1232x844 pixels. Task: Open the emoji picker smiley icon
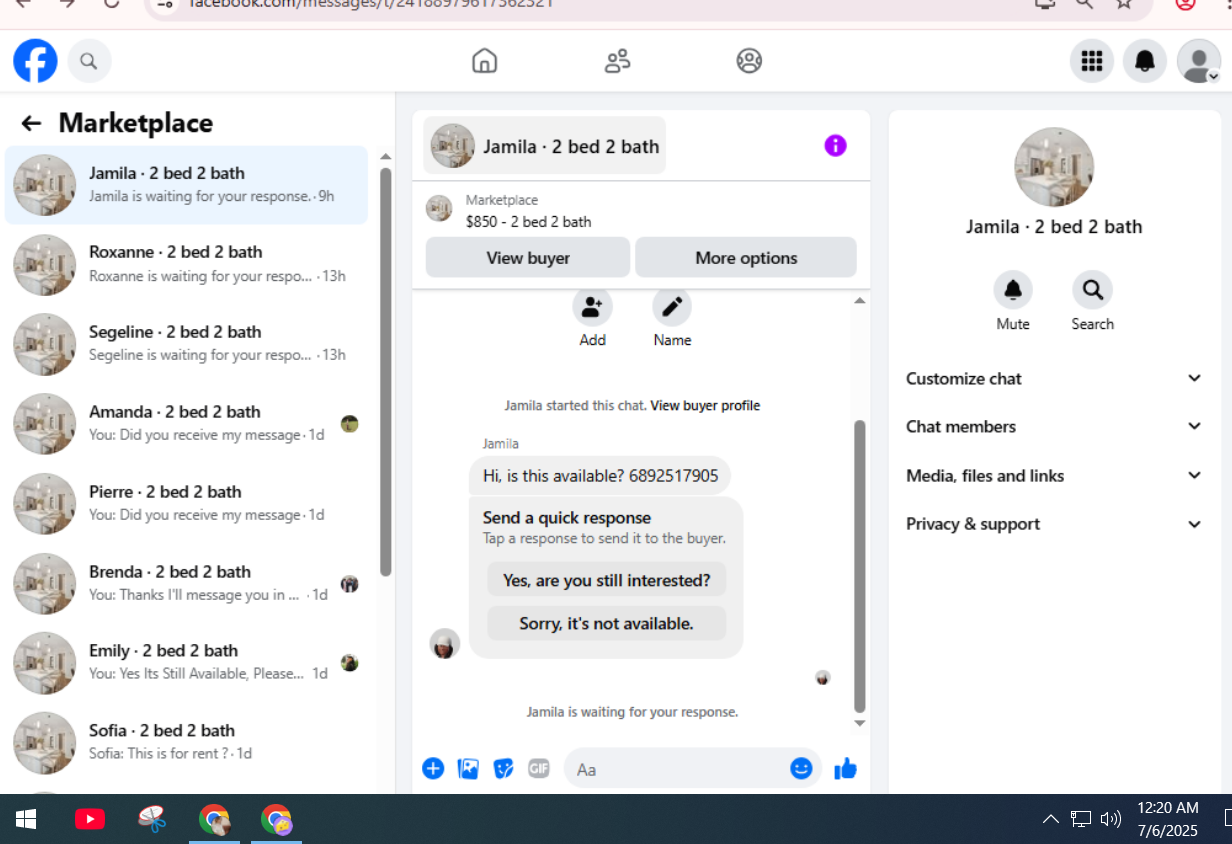pyautogui.click(x=801, y=768)
